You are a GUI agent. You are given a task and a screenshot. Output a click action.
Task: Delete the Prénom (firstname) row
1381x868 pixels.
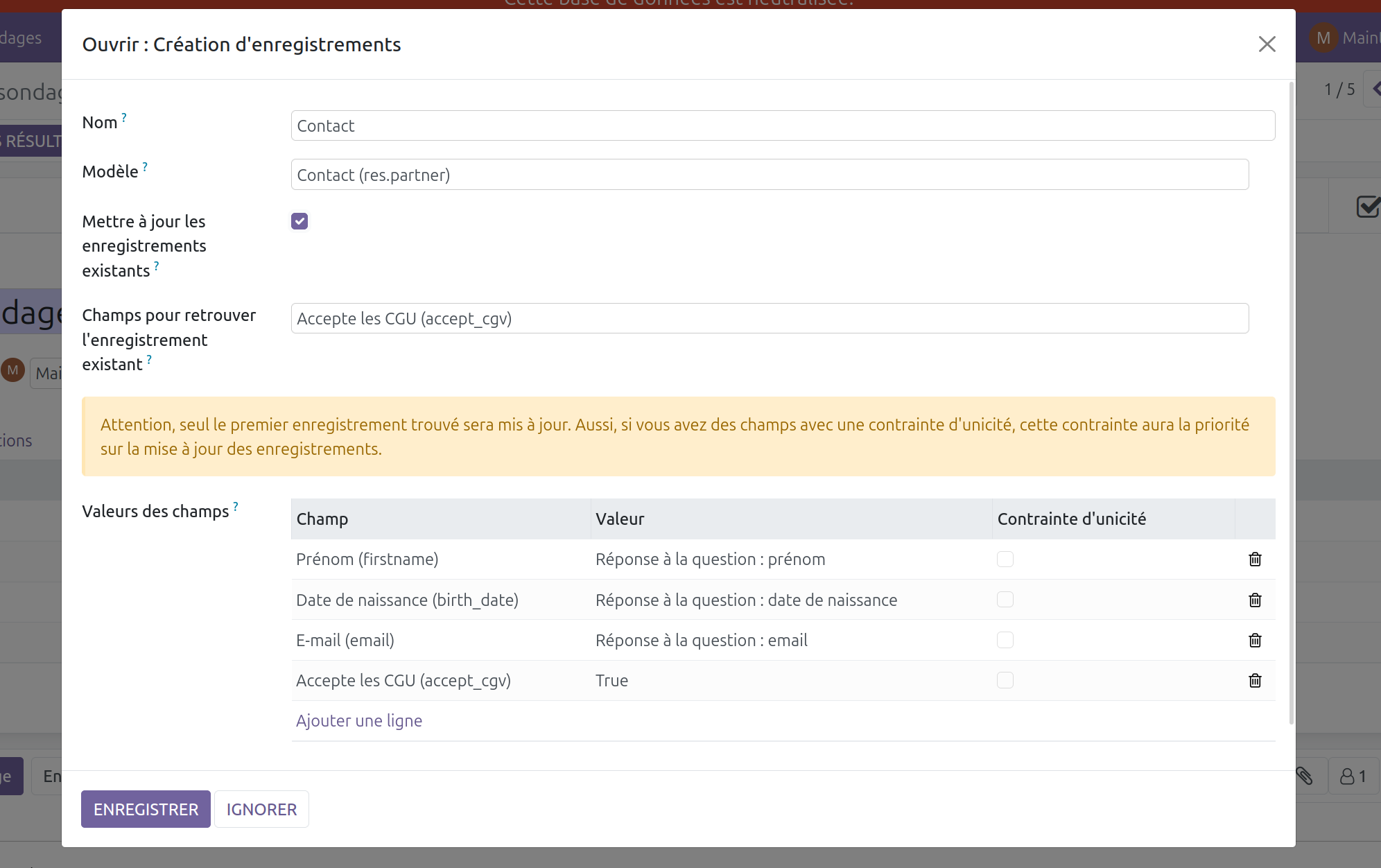(x=1255, y=559)
